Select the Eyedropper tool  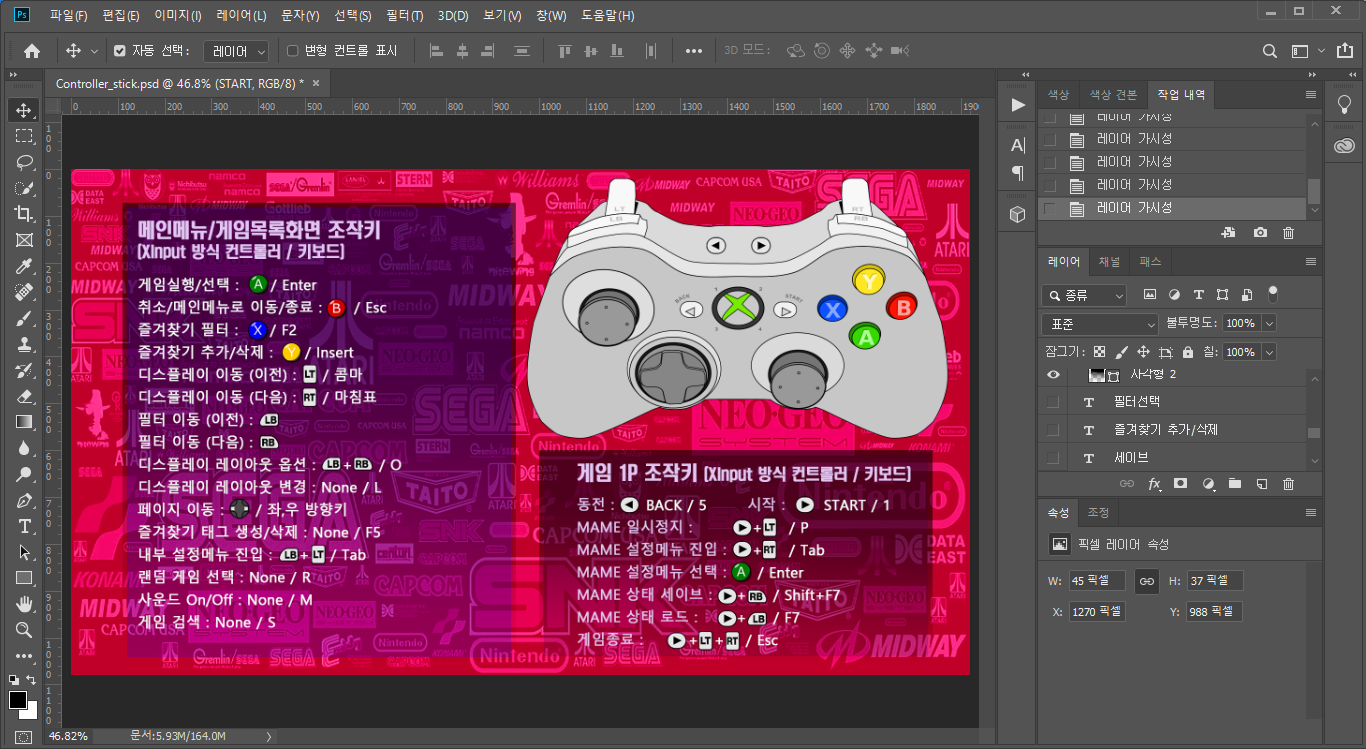pos(23,266)
